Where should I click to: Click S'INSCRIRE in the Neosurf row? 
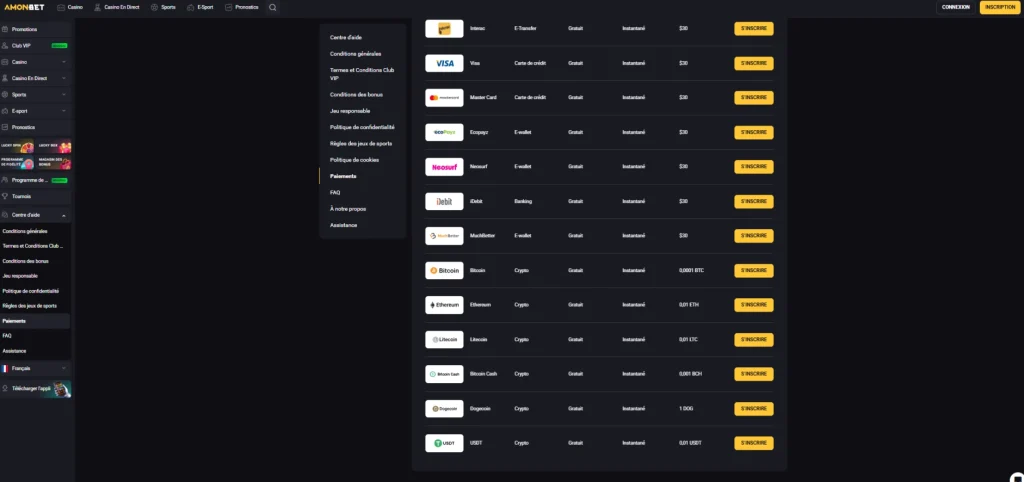754,167
